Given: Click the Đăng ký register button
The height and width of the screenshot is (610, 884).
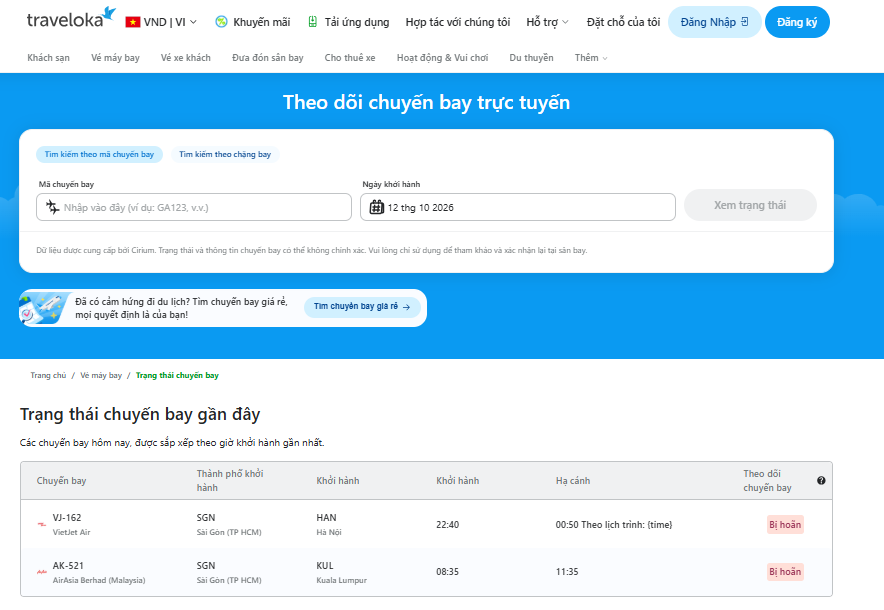Looking at the screenshot, I should (x=797, y=22).
